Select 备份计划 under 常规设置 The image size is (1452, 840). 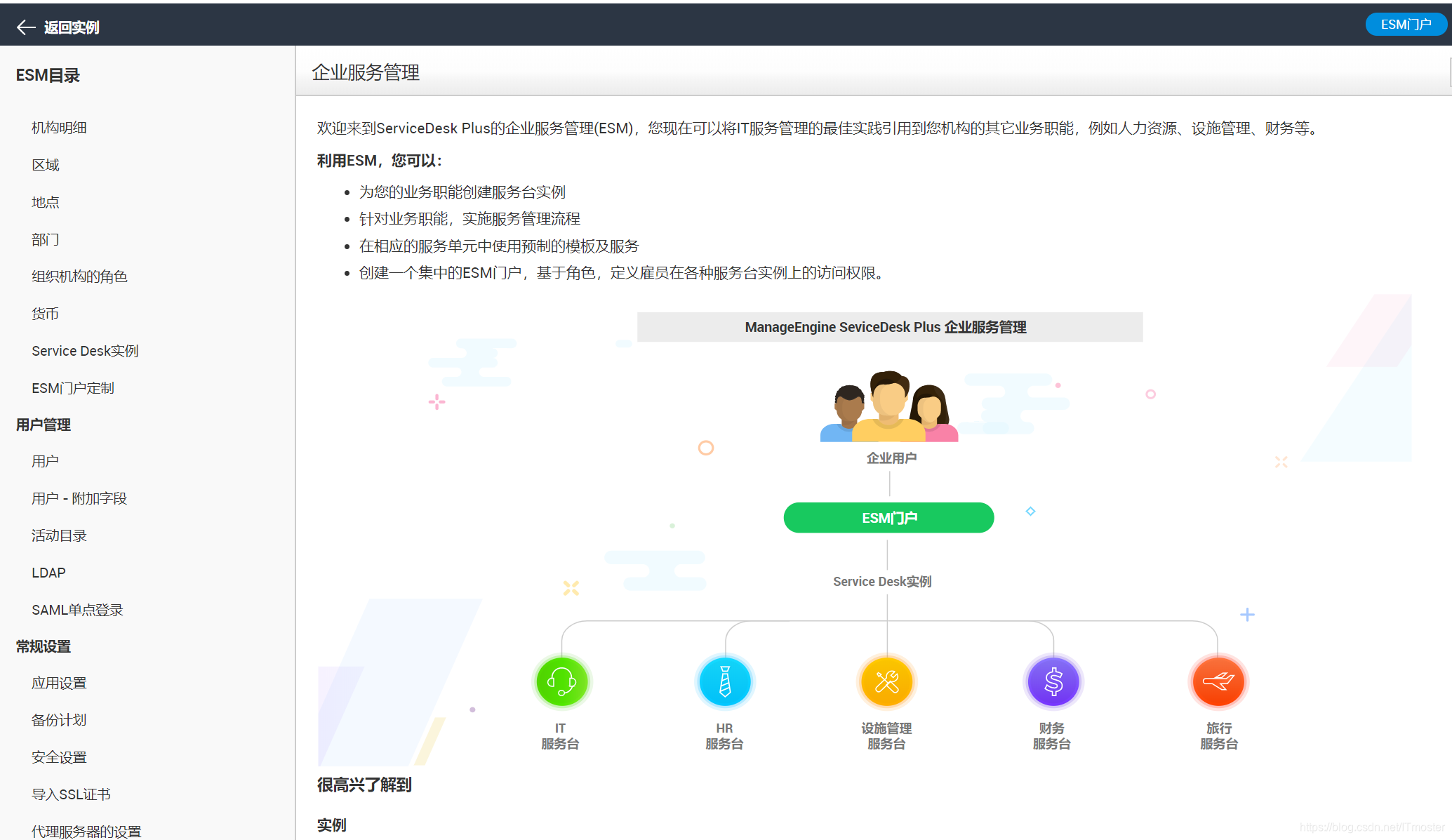pos(58,719)
